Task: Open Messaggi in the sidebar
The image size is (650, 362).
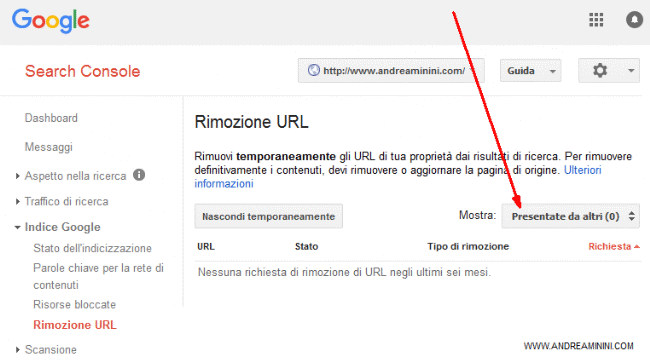Action: (49, 147)
